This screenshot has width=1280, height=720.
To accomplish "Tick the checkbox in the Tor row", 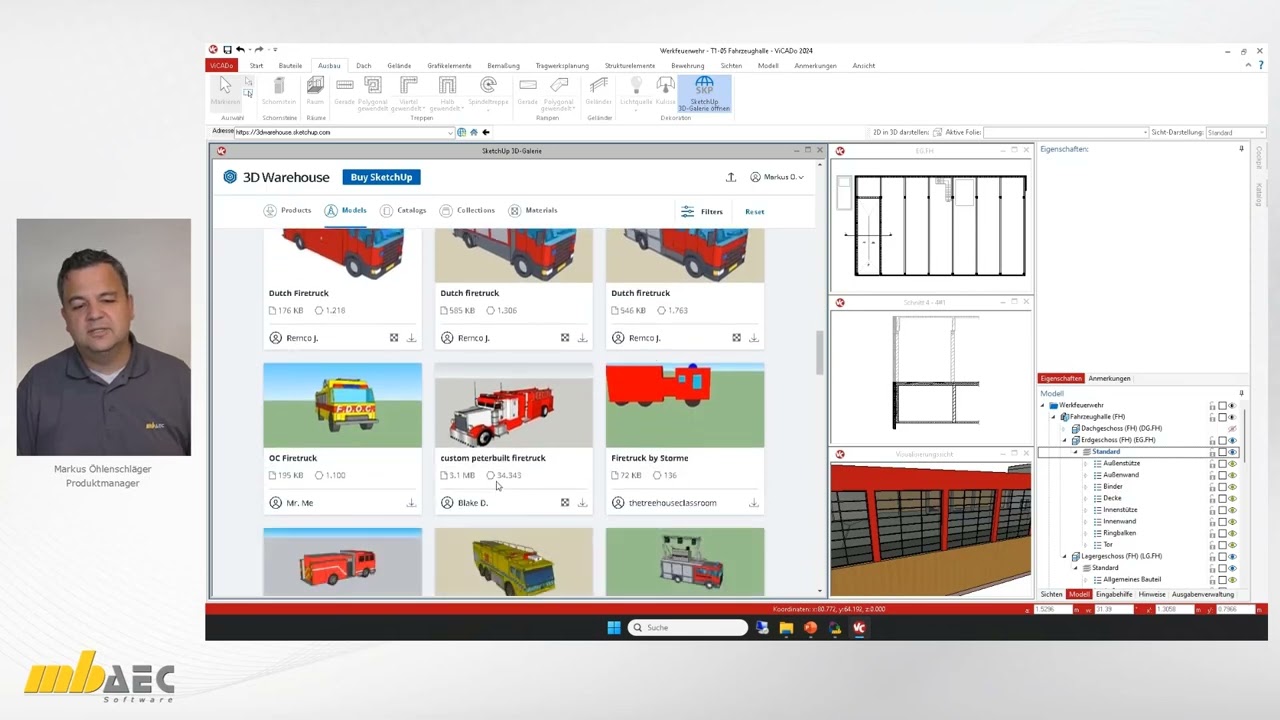I will pyautogui.click(x=1222, y=545).
